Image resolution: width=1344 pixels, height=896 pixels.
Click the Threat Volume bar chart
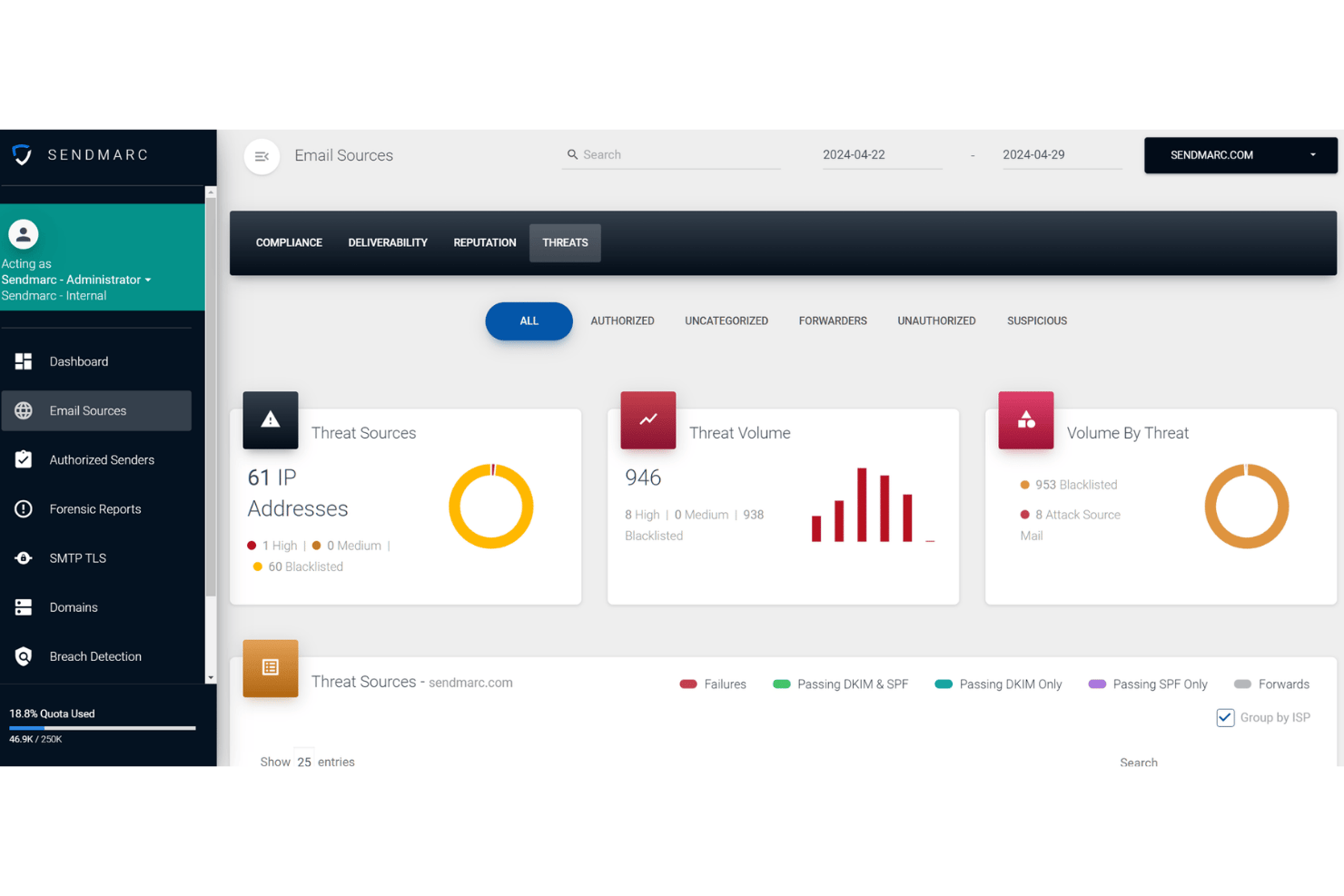(873, 506)
